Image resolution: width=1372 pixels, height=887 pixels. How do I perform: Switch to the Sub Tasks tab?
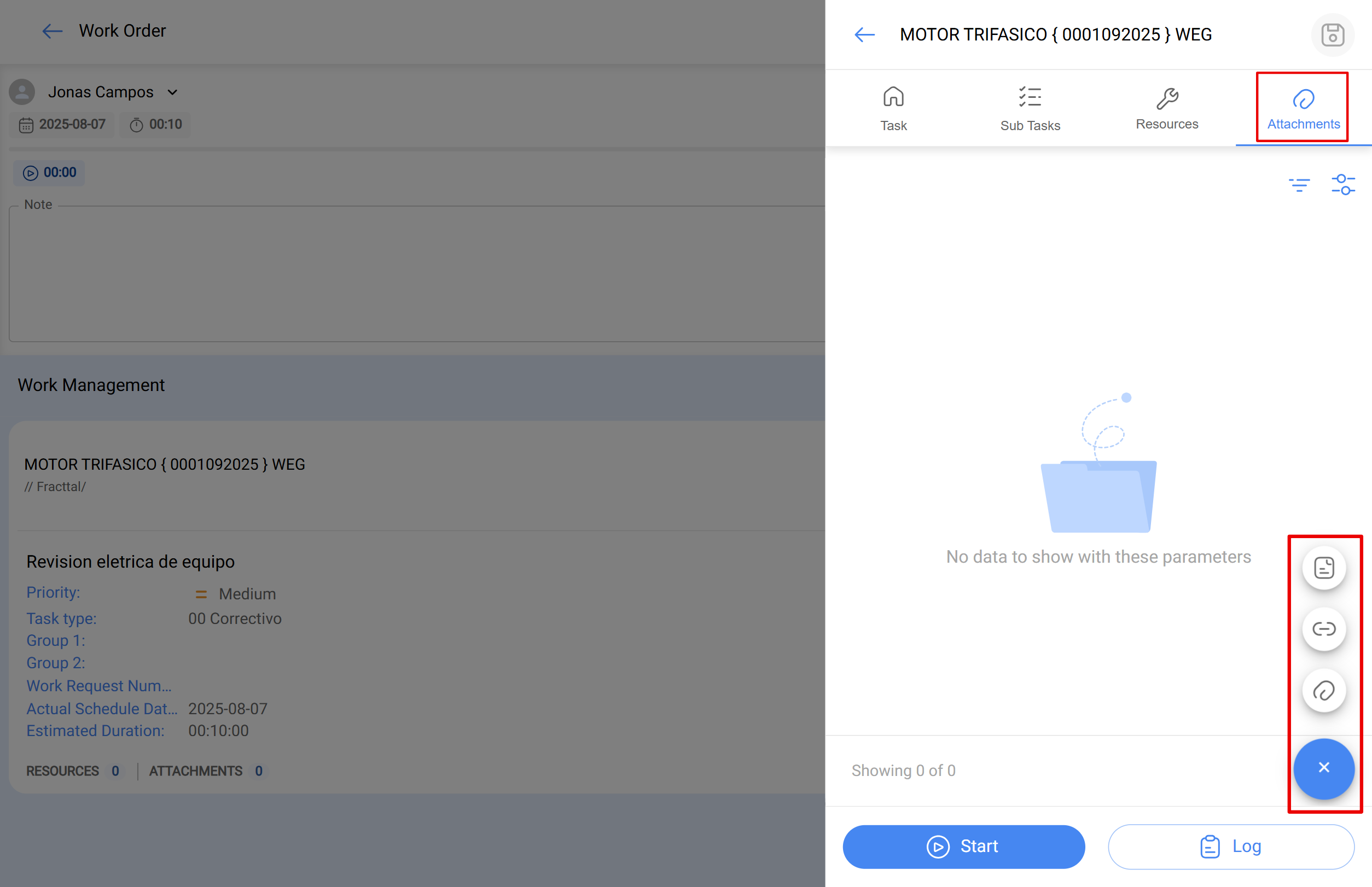click(1030, 108)
